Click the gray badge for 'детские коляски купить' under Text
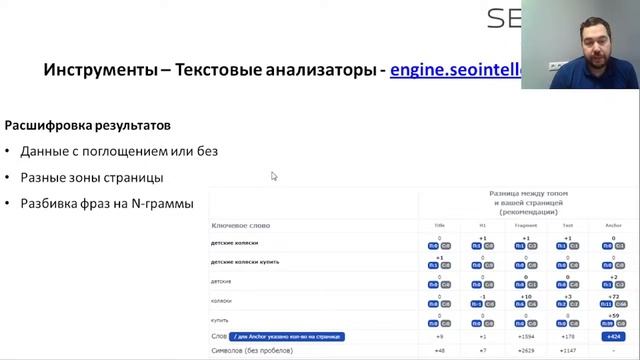The height and width of the screenshot is (360, 640). tap(574, 265)
